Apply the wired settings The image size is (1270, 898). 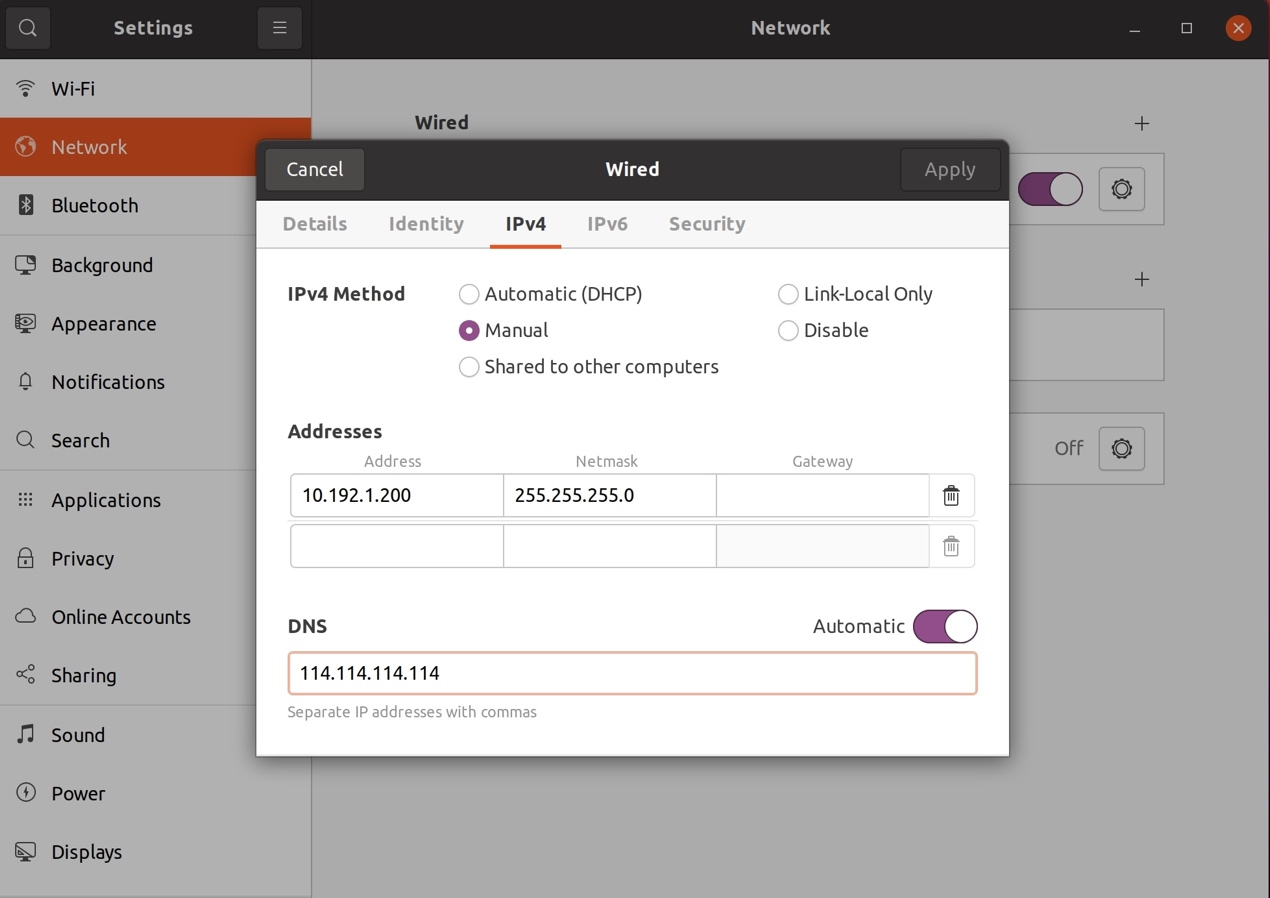pyautogui.click(x=950, y=169)
